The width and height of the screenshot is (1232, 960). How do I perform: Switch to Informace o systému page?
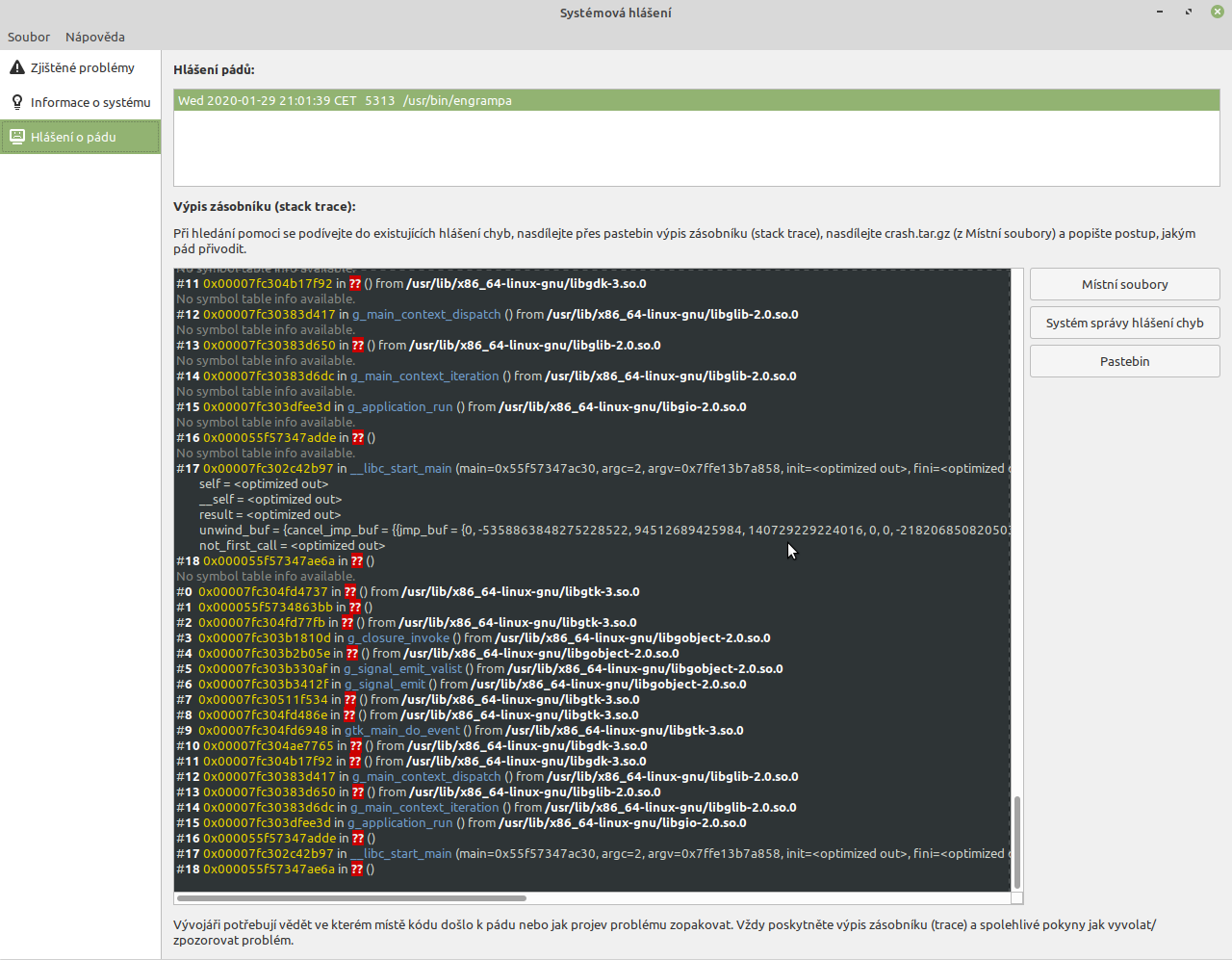click(90, 102)
